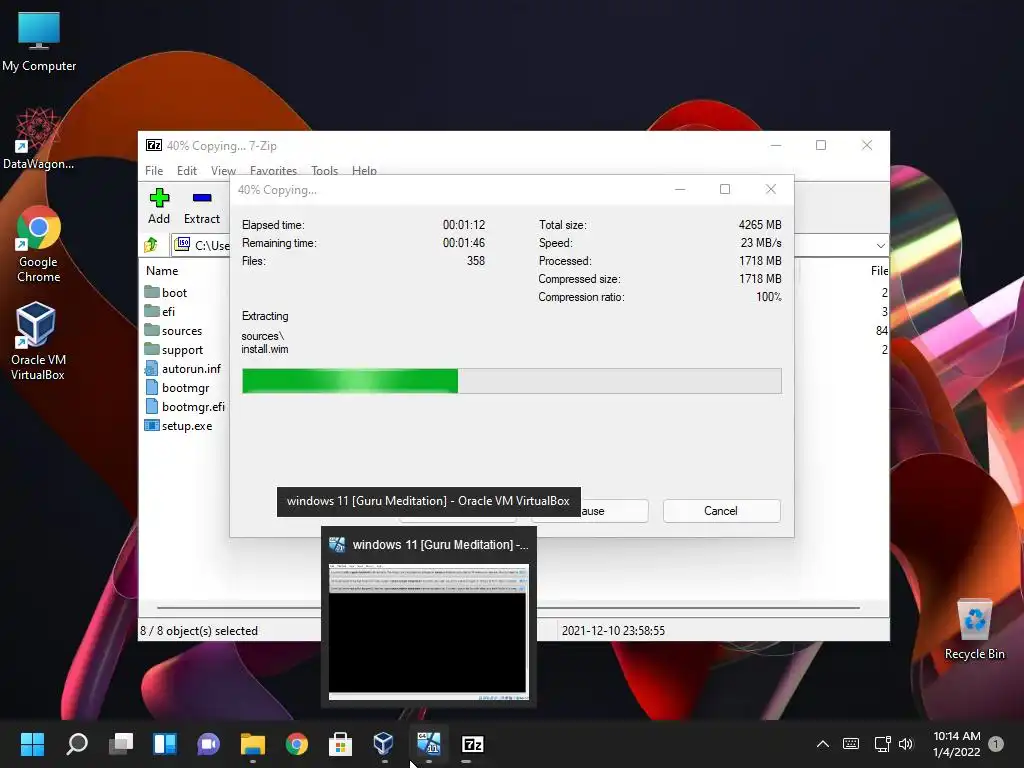Select the DataWagon desktop shortcut
The width and height of the screenshot is (1024, 768).
38,139
